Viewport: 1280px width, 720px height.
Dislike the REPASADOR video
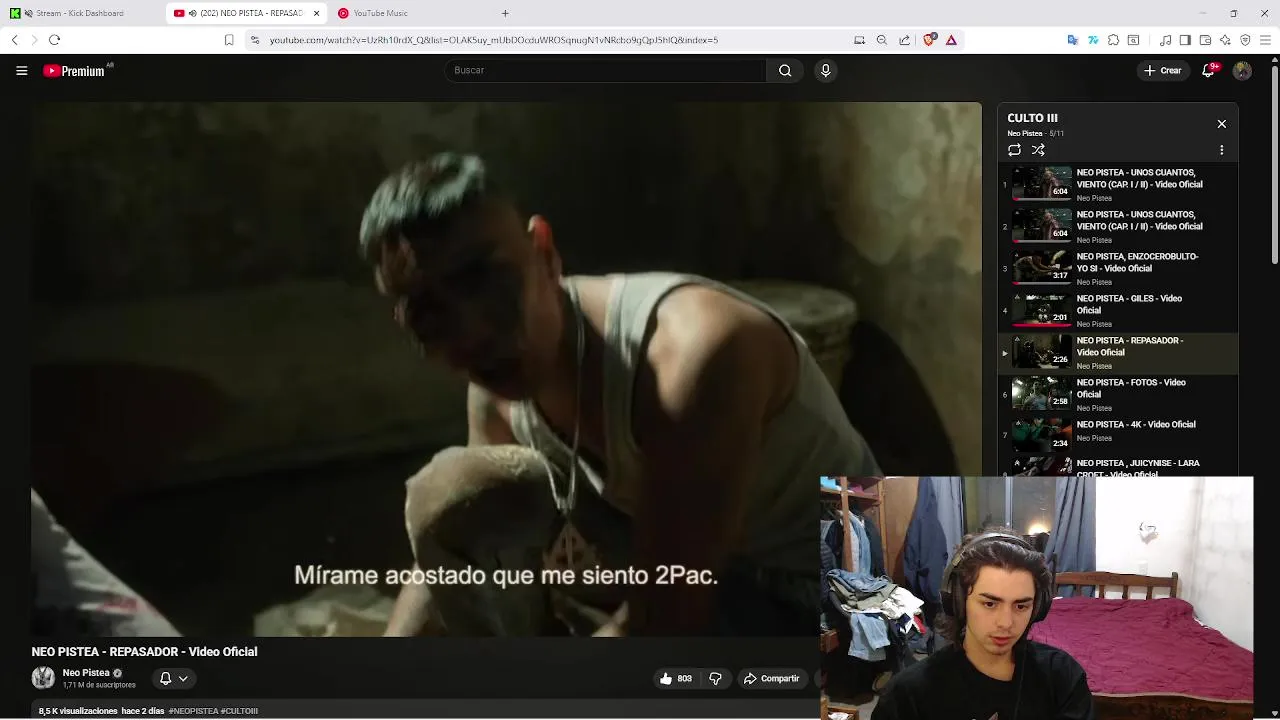pos(715,678)
